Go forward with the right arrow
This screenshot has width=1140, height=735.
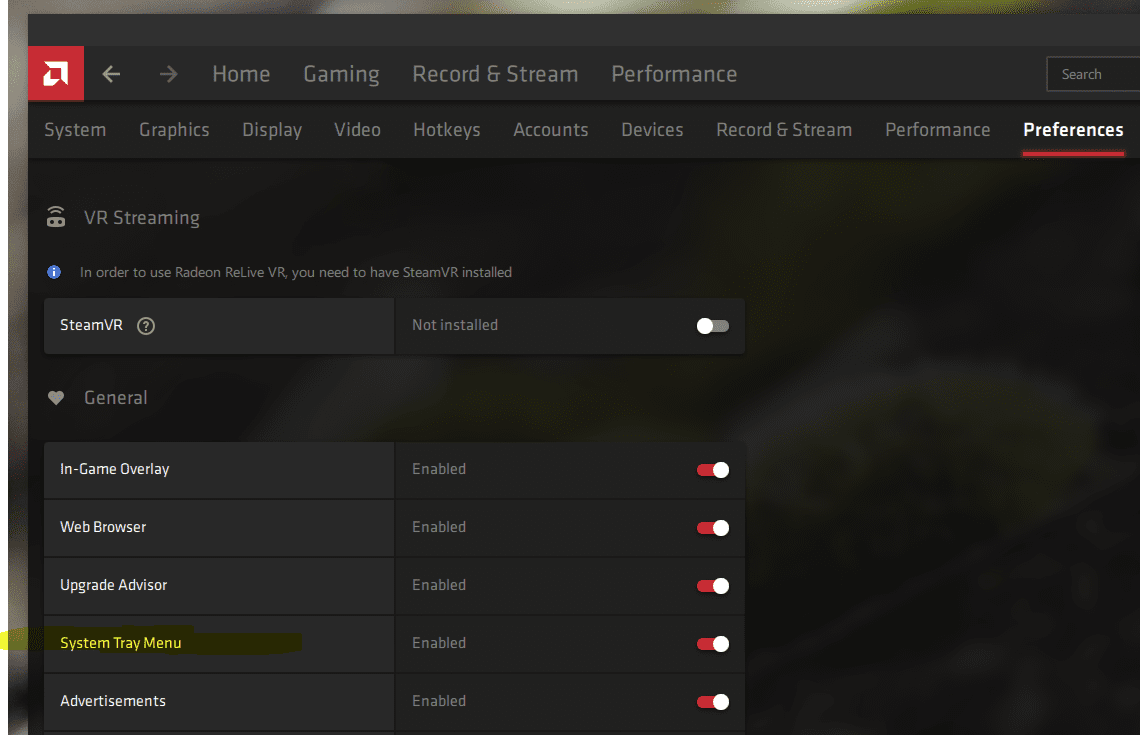(168, 74)
